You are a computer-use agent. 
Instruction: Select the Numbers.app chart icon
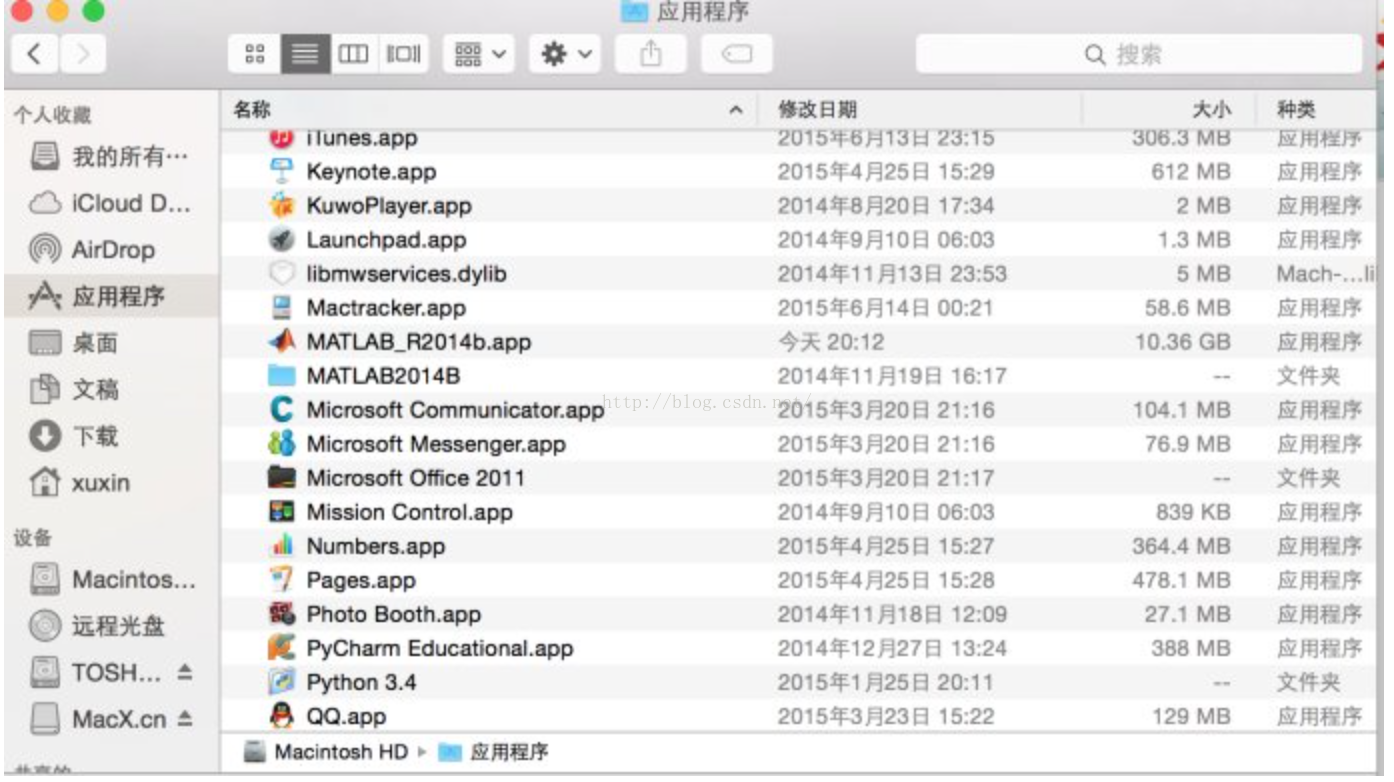[282, 546]
